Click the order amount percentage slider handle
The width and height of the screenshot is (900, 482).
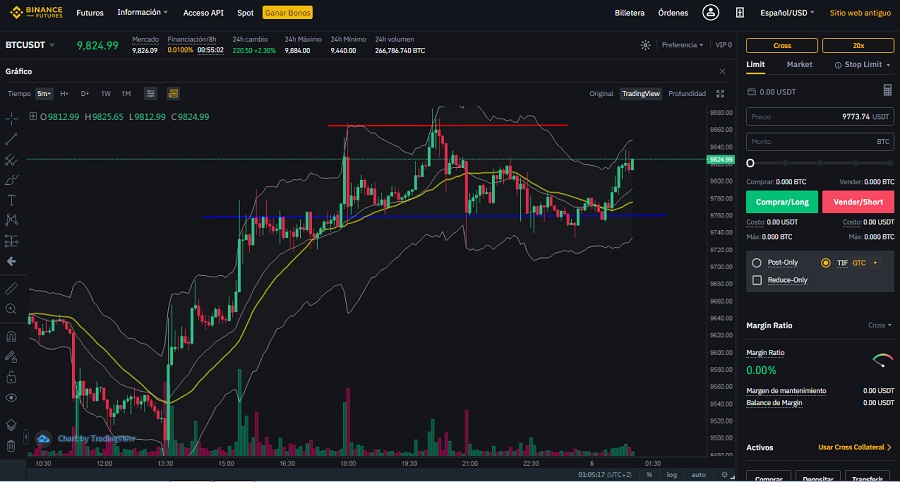[x=751, y=163]
